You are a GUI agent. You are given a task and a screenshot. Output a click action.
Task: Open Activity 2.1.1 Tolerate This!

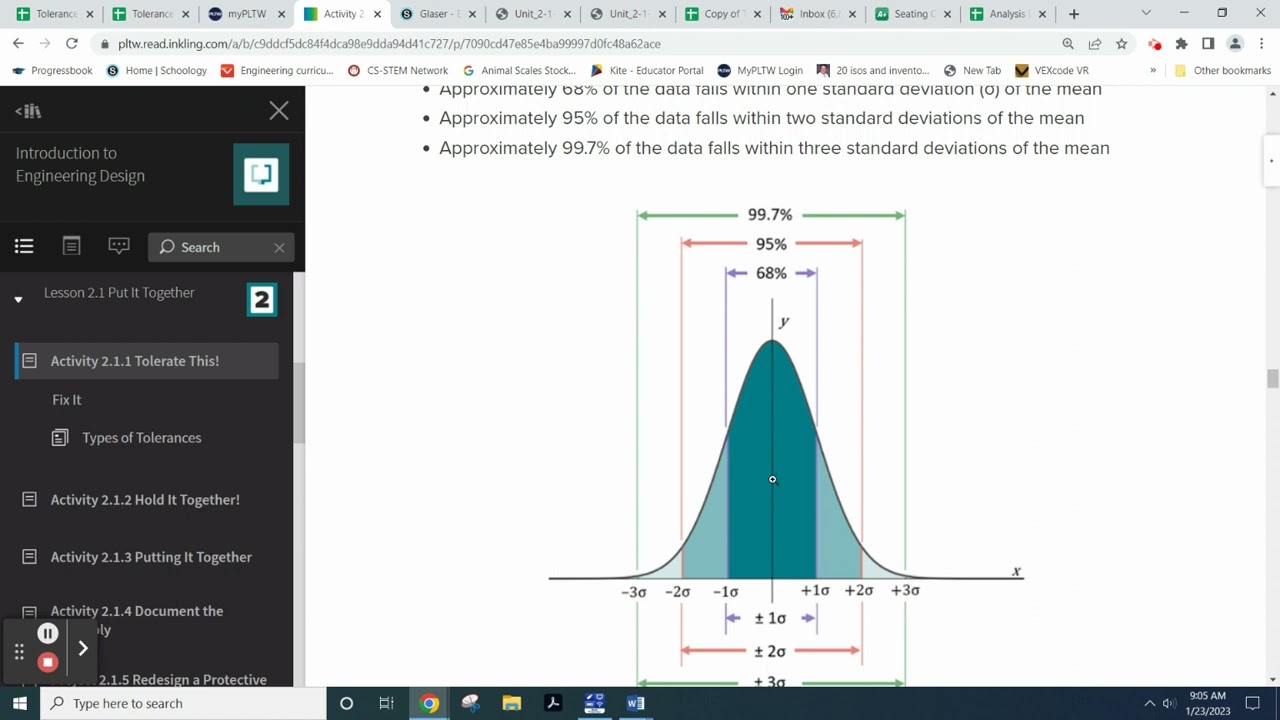pyautogui.click(x=147, y=361)
